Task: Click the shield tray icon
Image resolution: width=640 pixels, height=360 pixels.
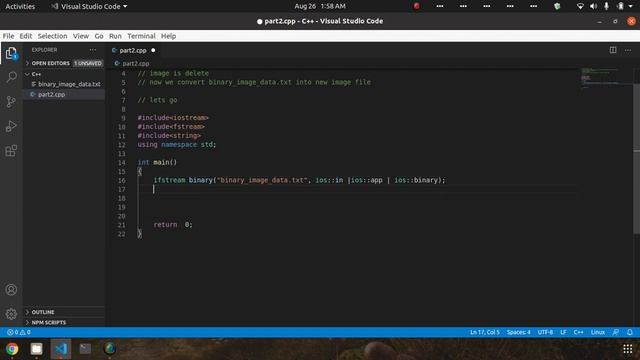Action: coord(557,6)
